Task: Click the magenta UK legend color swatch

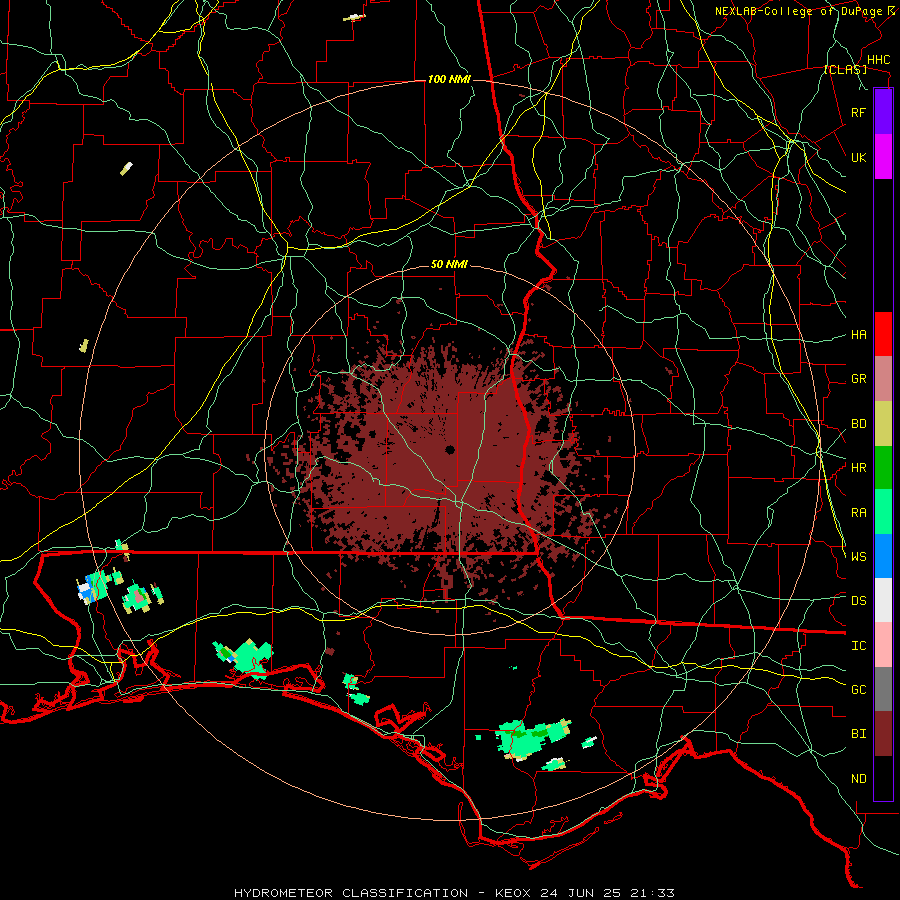Action: point(883,157)
